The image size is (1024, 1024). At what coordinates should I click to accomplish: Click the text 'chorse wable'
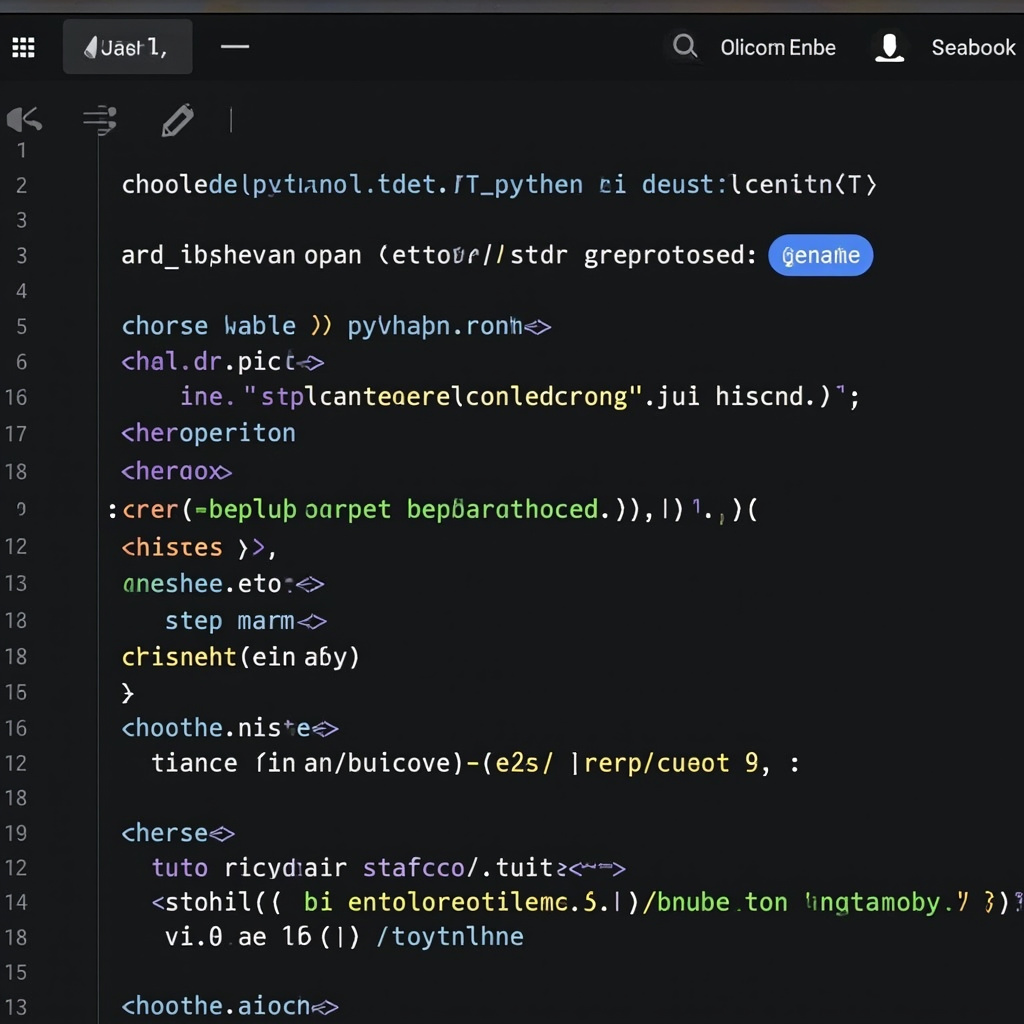[x=208, y=325]
